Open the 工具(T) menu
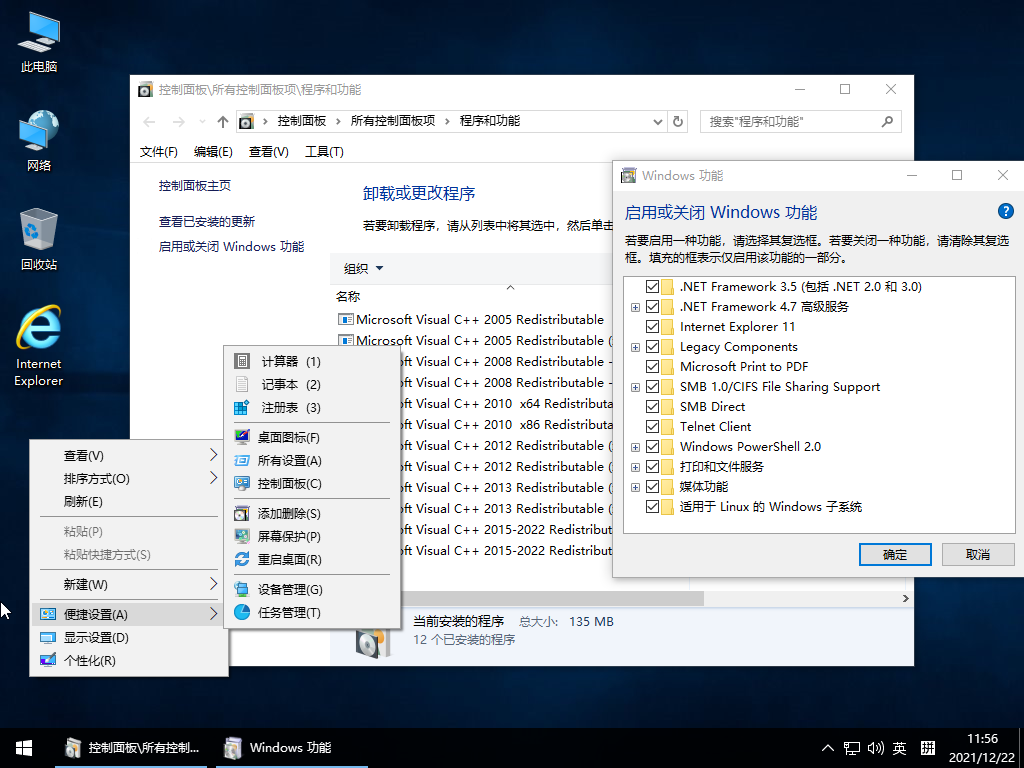Viewport: 1024px width, 768px height. (x=324, y=152)
